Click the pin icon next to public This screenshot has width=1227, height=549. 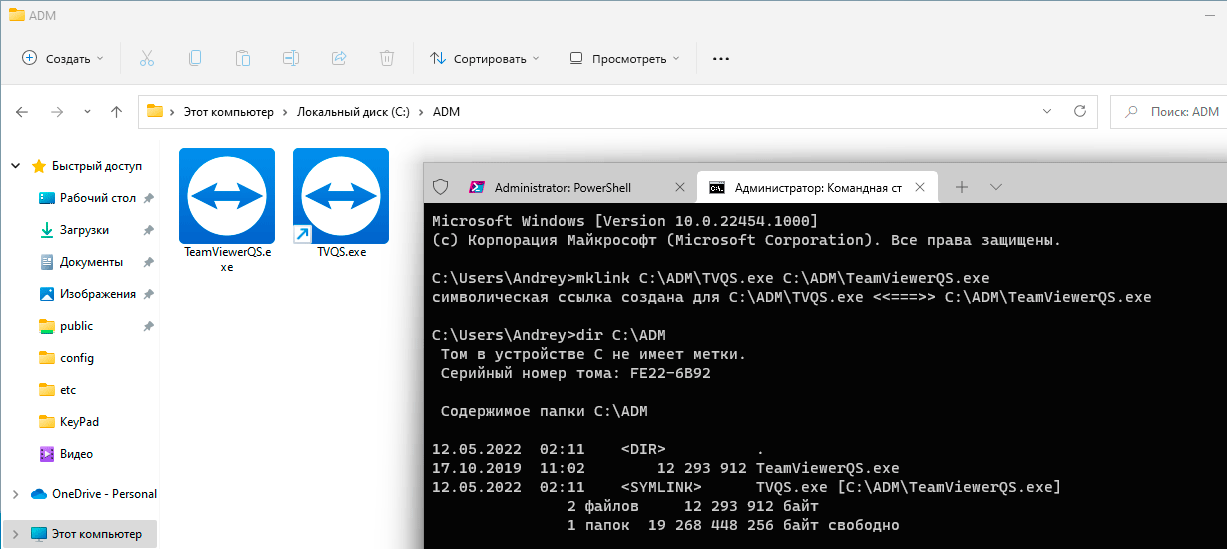point(148,326)
